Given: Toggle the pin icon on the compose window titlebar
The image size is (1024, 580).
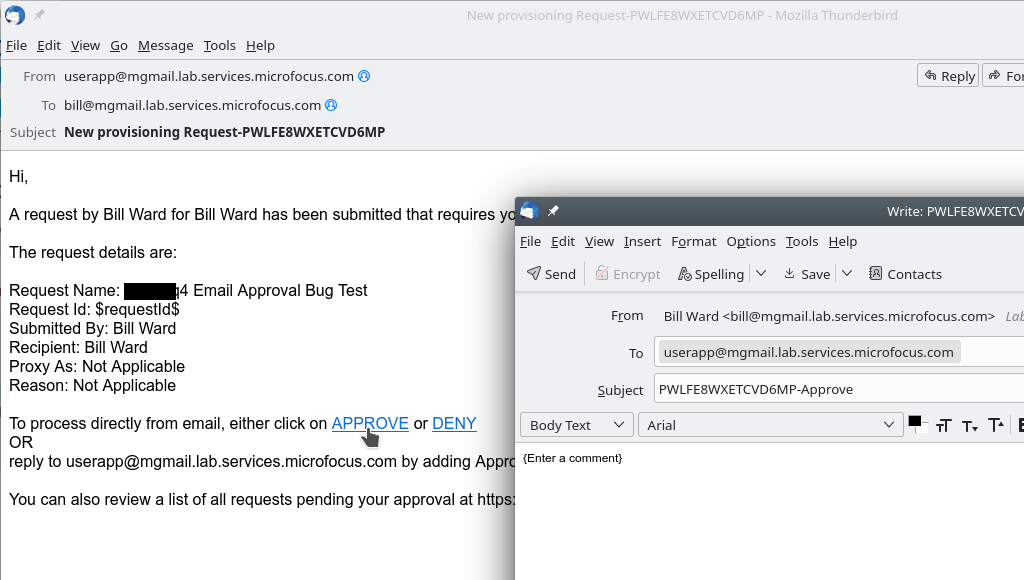Looking at the screenshot, I should (x=553, y=211).
